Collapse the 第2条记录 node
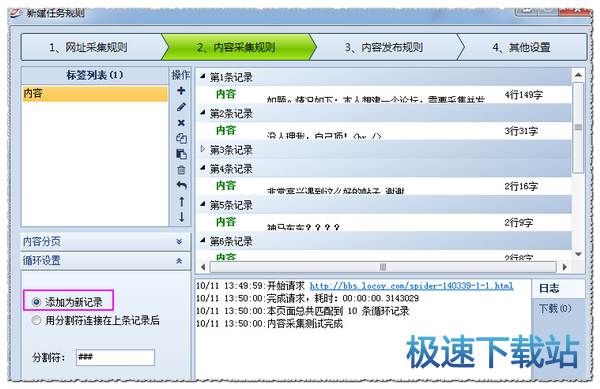 click(202, 112)
